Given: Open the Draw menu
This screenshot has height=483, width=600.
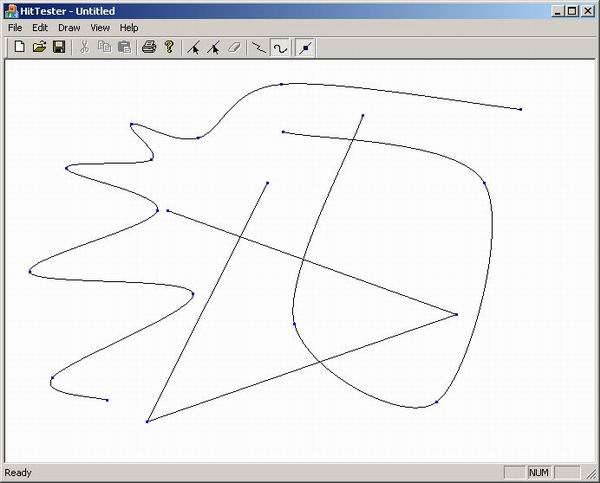Looking at the screenshot, I should (x=69, y=28).
